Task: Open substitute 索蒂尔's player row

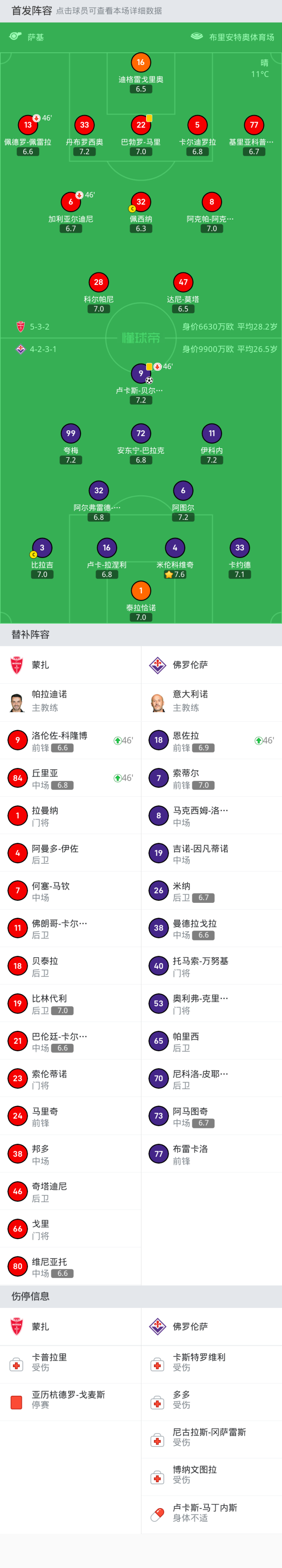Action: 211,778
